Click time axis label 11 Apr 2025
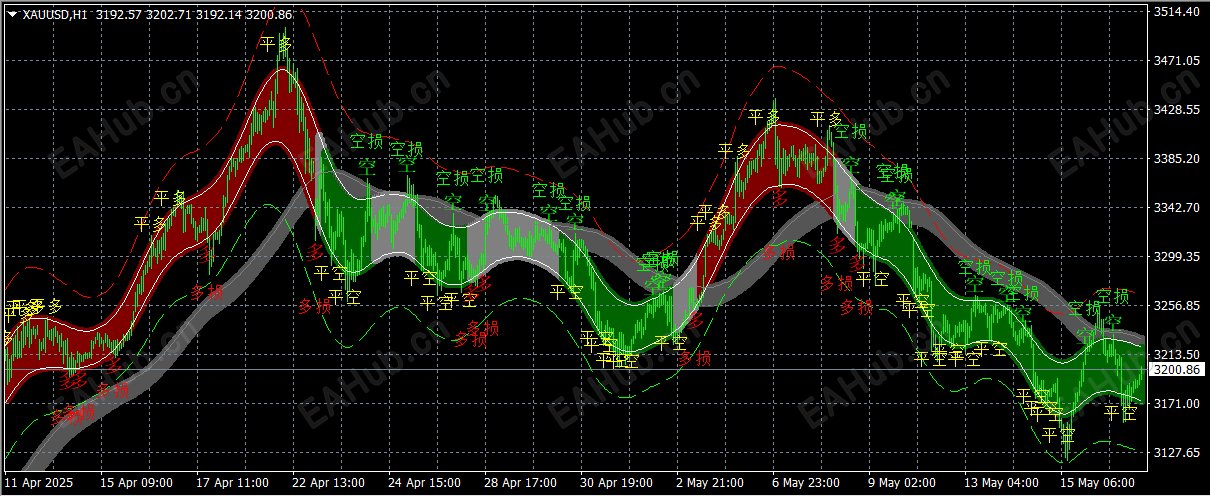This screenshot has width=1210, height=496. pyautogui.click(x=39, y=483)
